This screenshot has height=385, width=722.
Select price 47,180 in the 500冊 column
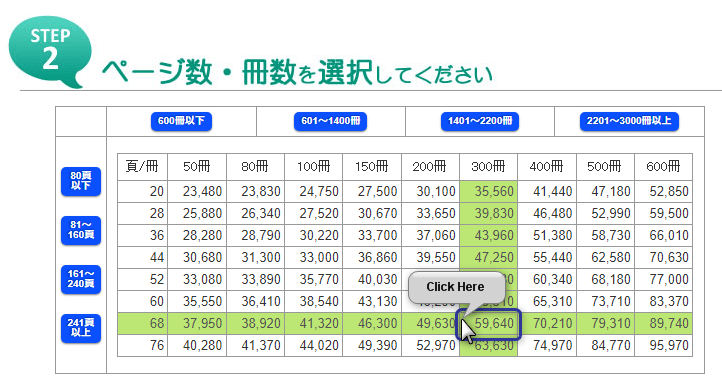606,192
